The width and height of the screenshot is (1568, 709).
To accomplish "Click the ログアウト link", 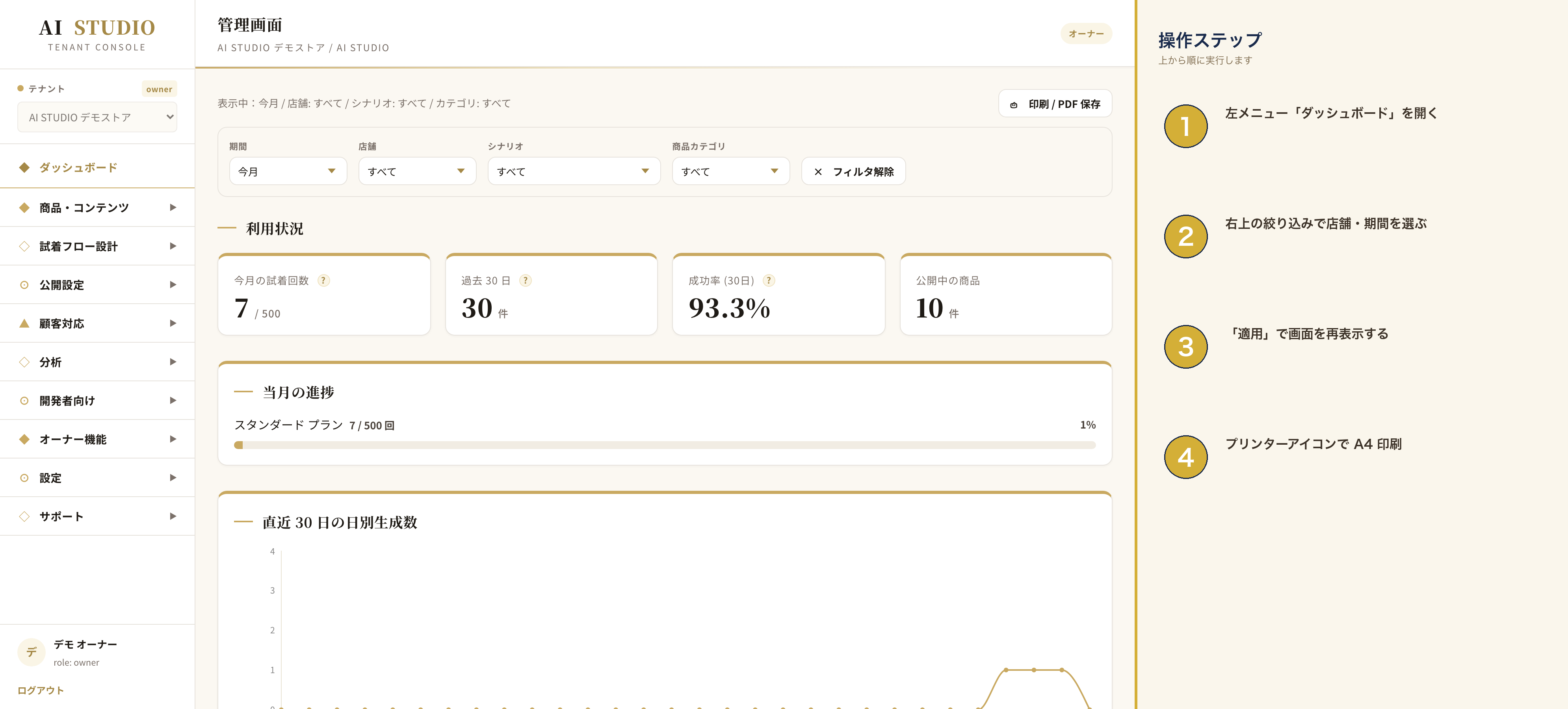I will pos(41,690).
